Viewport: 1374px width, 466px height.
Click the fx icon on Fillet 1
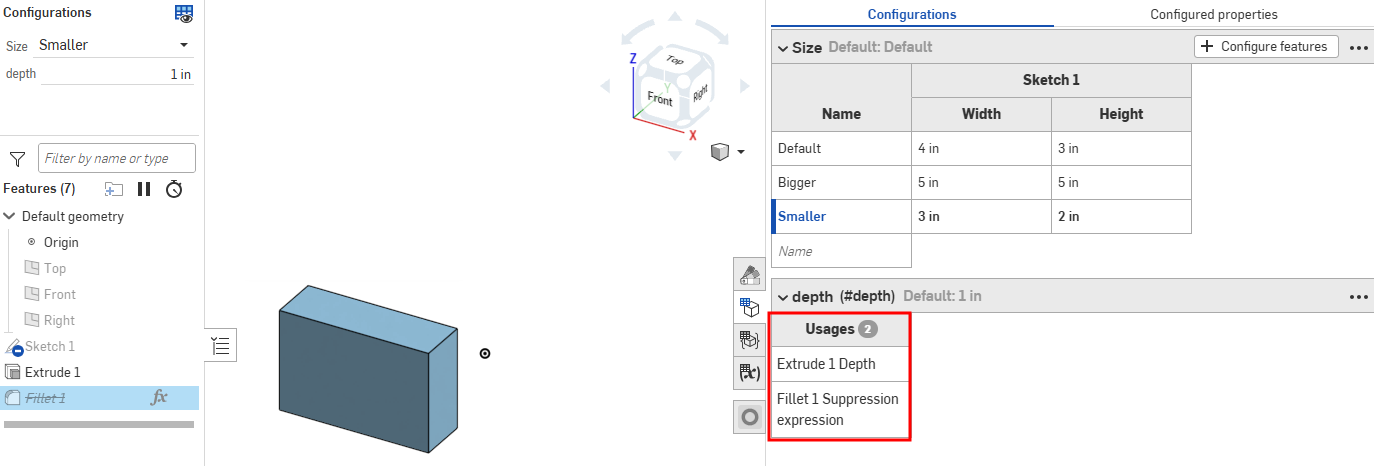159,397
